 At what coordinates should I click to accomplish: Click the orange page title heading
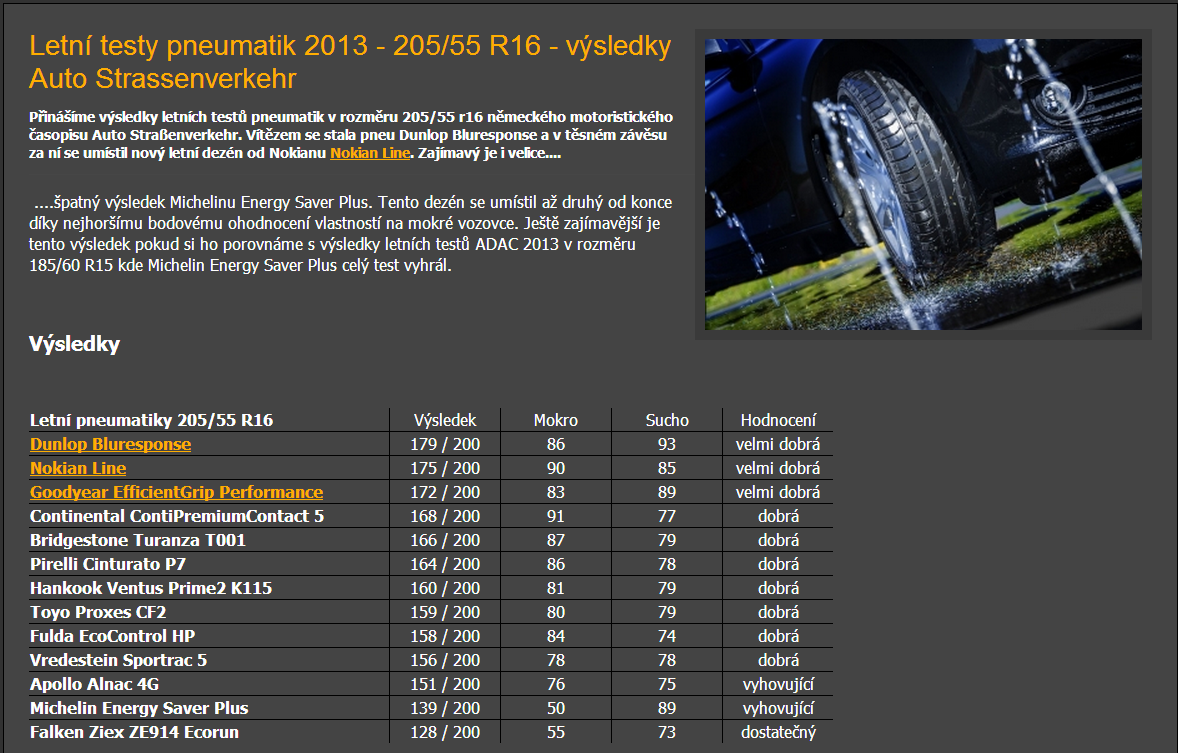click(350, 62)
